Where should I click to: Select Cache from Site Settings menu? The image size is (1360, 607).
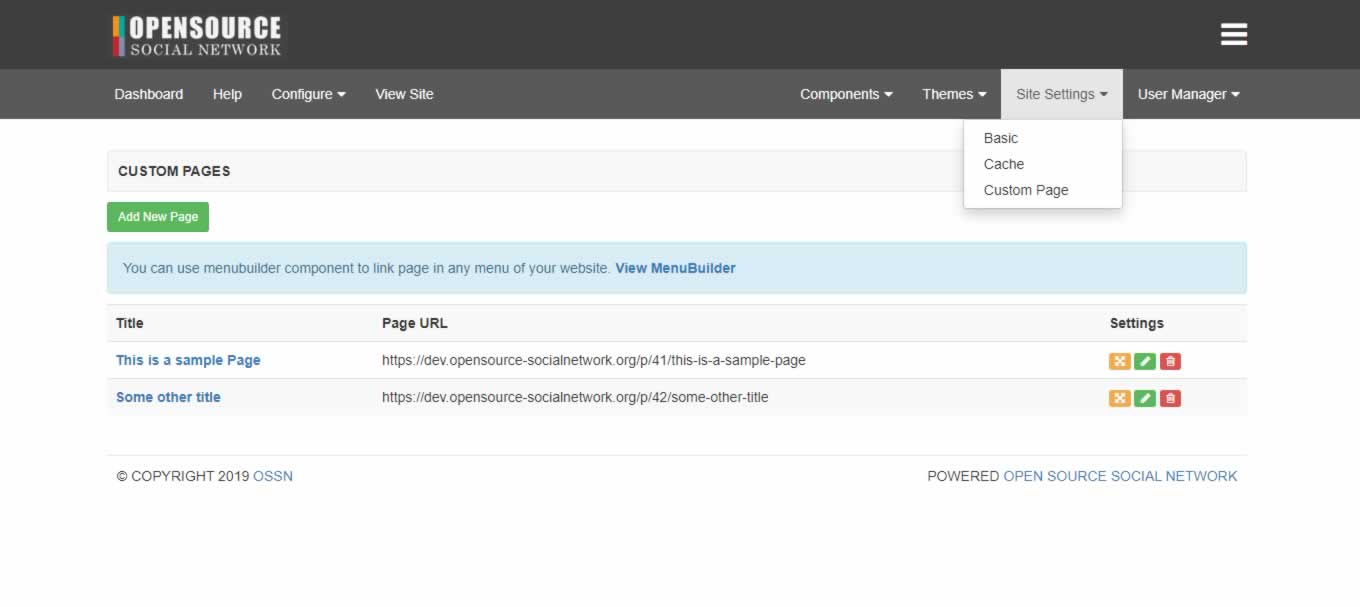point(1004,164)
